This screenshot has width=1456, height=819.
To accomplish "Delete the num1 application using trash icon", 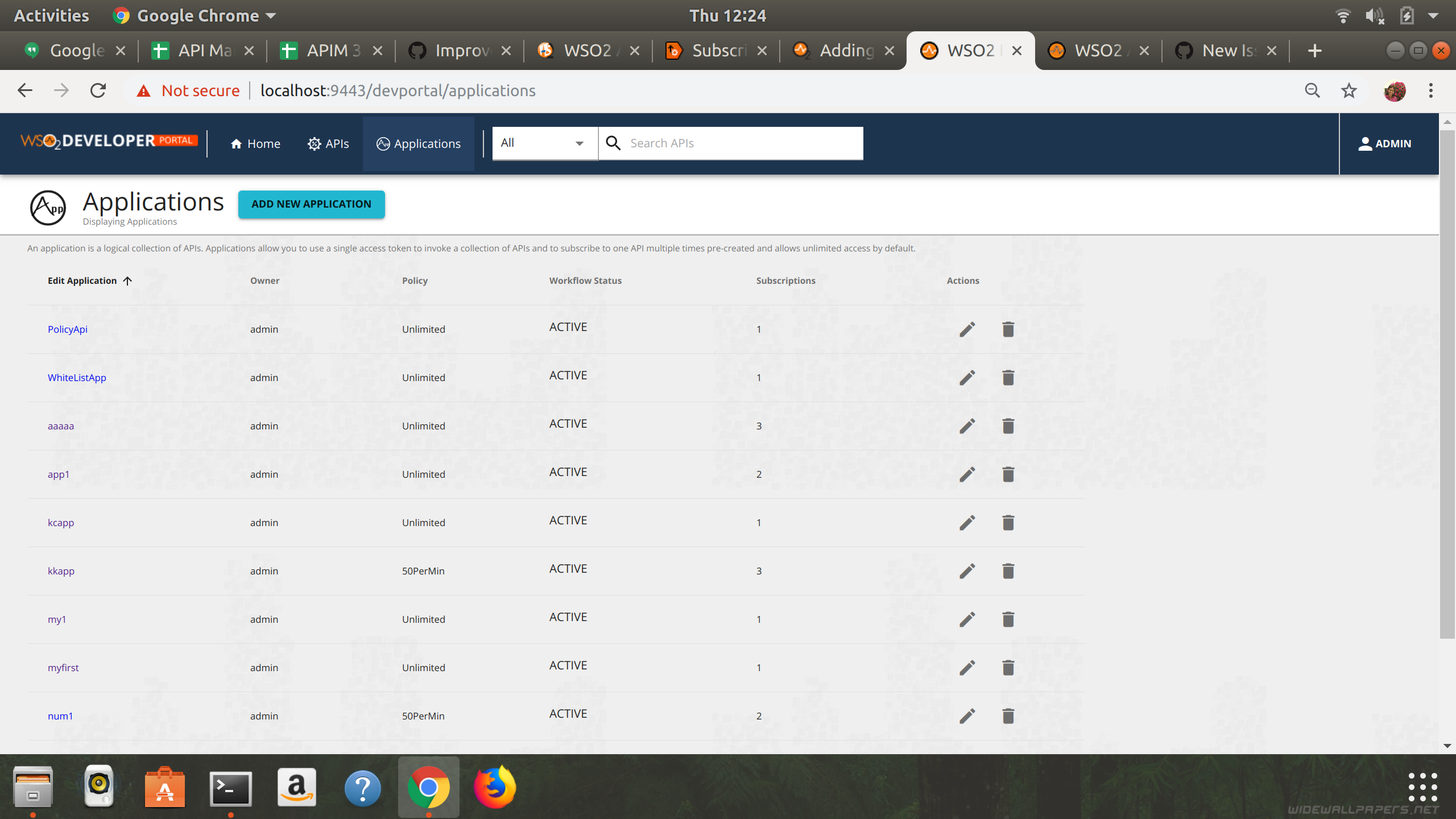I will [1007, 716].
